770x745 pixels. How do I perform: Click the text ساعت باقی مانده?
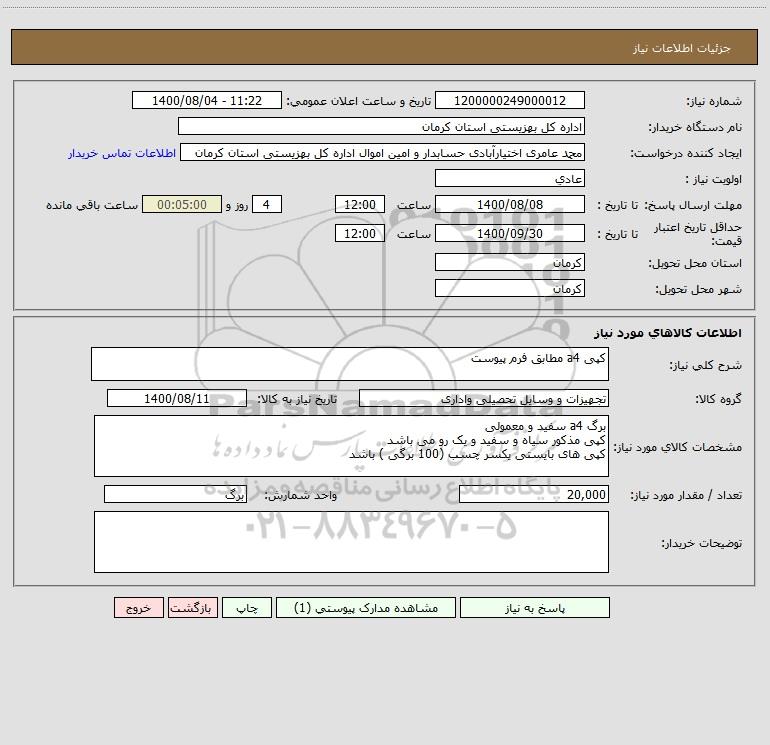pos(92,205)
